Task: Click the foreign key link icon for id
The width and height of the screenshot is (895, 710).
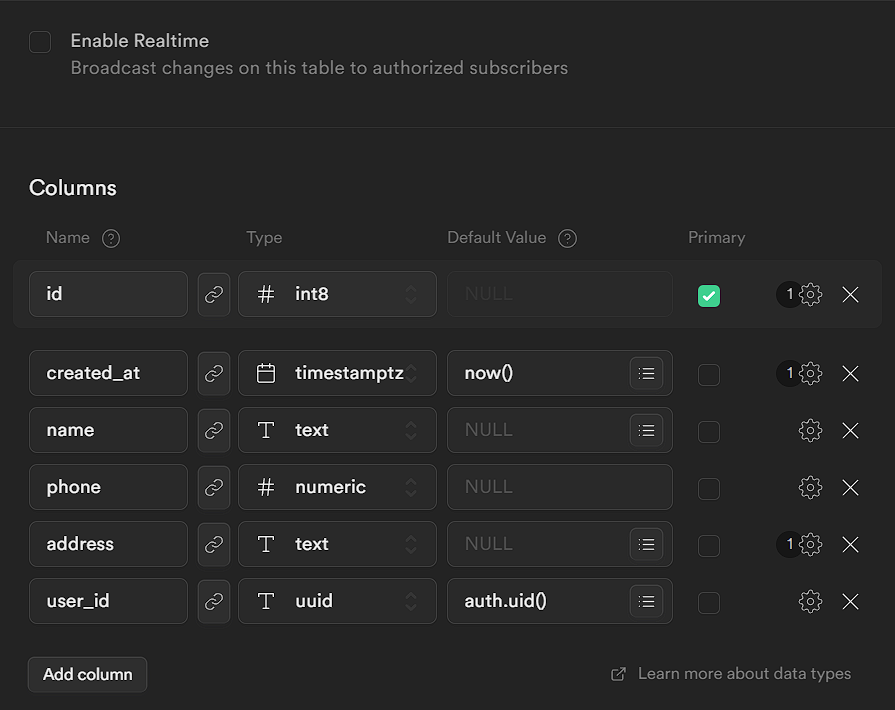Action: click(214, 294)
